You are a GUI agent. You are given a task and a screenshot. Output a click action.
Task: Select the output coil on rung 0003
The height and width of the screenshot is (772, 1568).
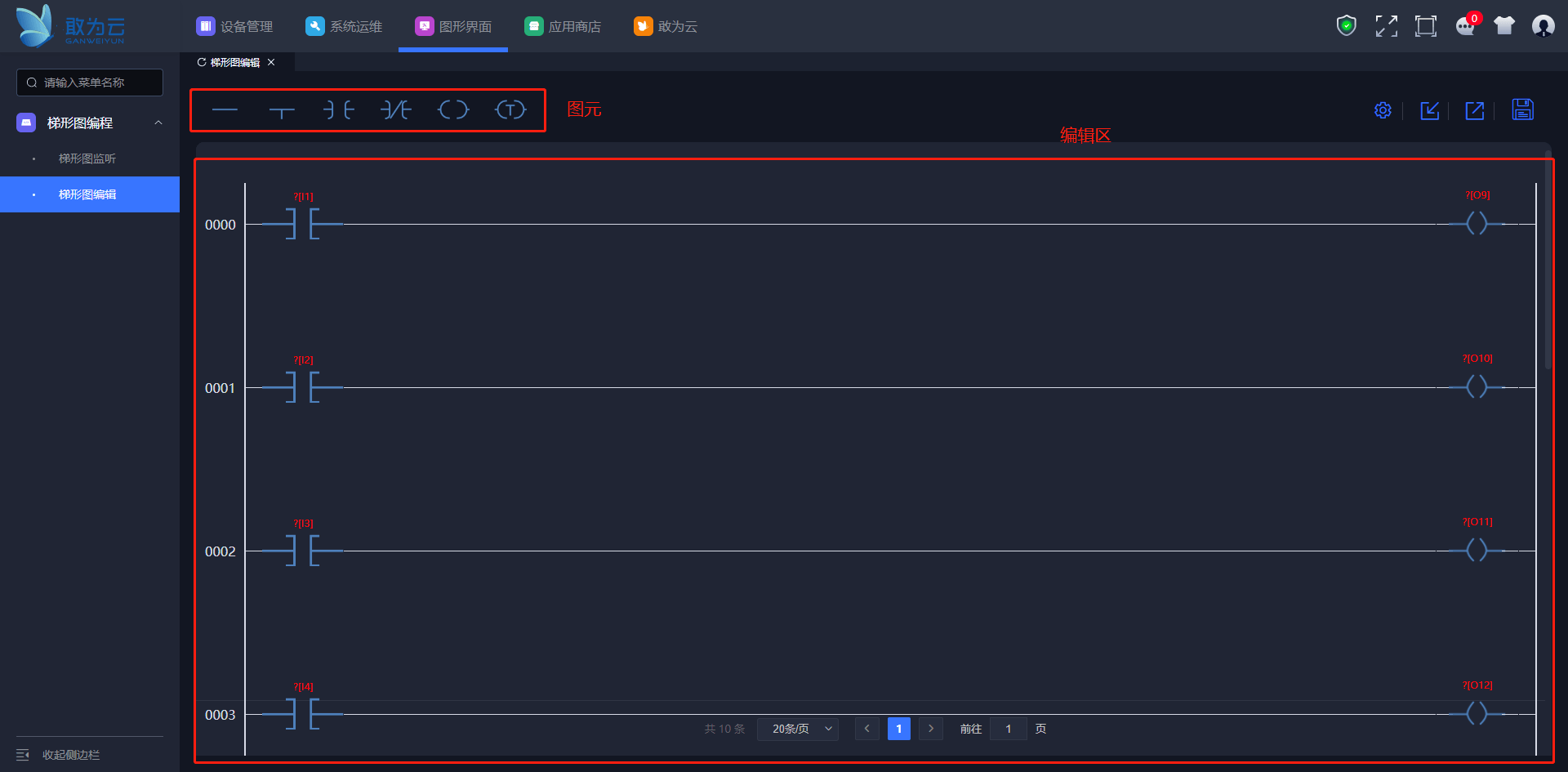[1477, 713]
